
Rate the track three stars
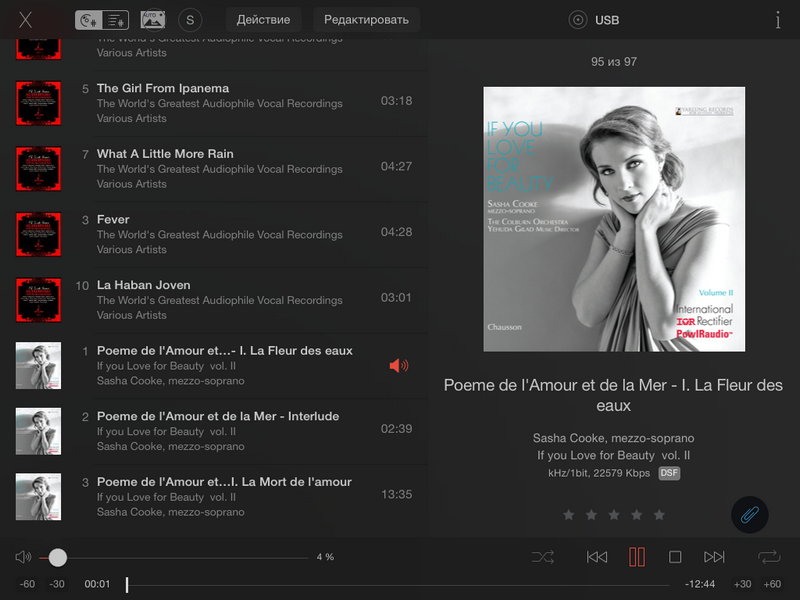pos(614,515)
